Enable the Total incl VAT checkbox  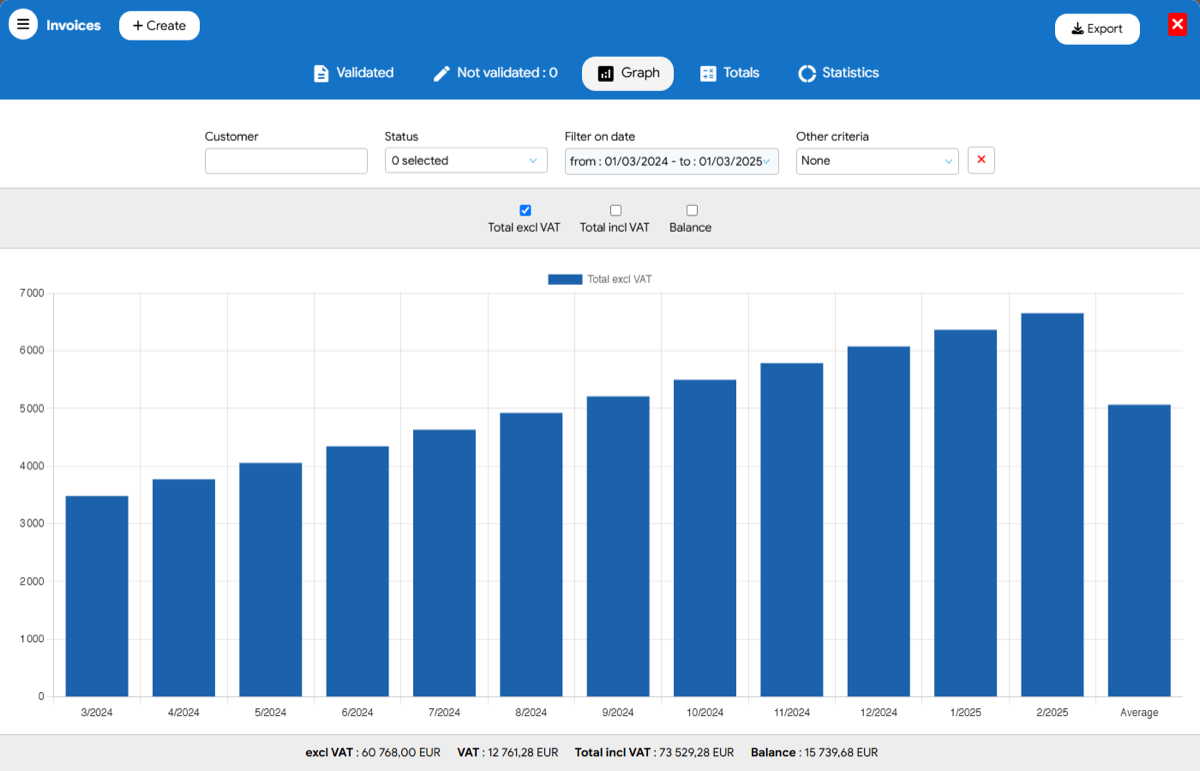[615, 210]
